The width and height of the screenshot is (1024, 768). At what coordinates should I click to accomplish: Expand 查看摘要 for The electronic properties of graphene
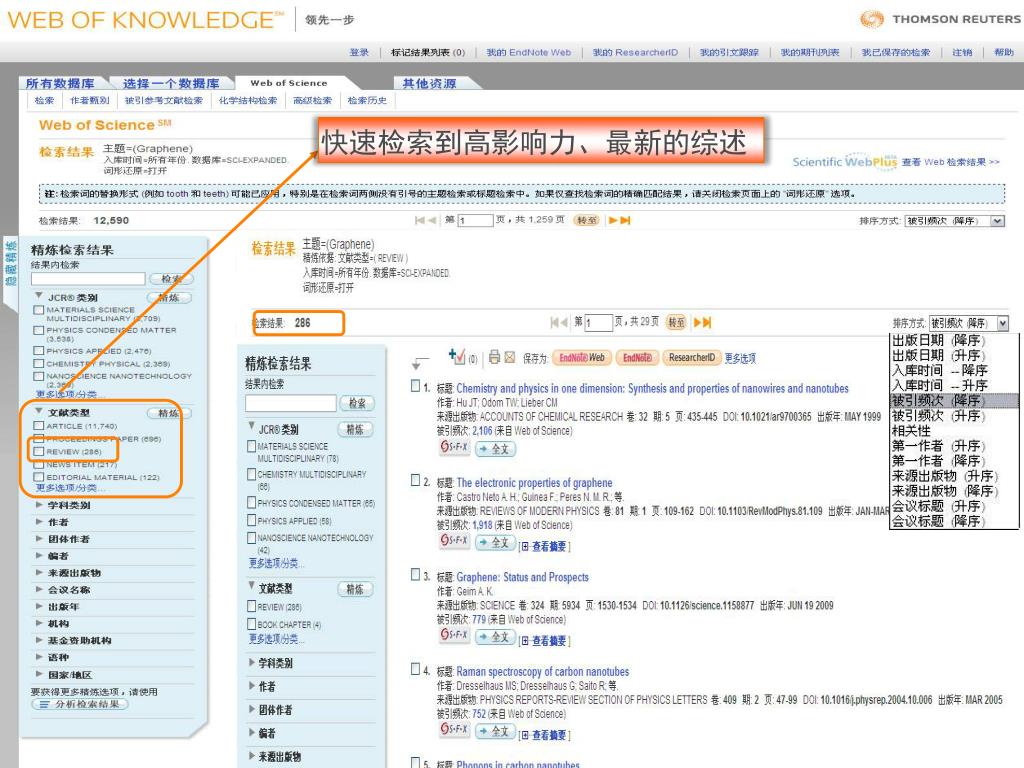click(545, 547)
